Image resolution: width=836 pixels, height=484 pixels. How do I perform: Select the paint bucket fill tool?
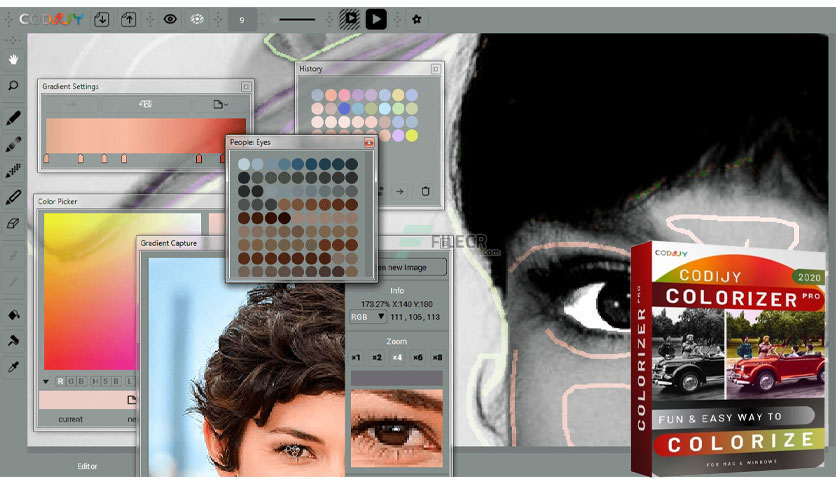point(13,314)
